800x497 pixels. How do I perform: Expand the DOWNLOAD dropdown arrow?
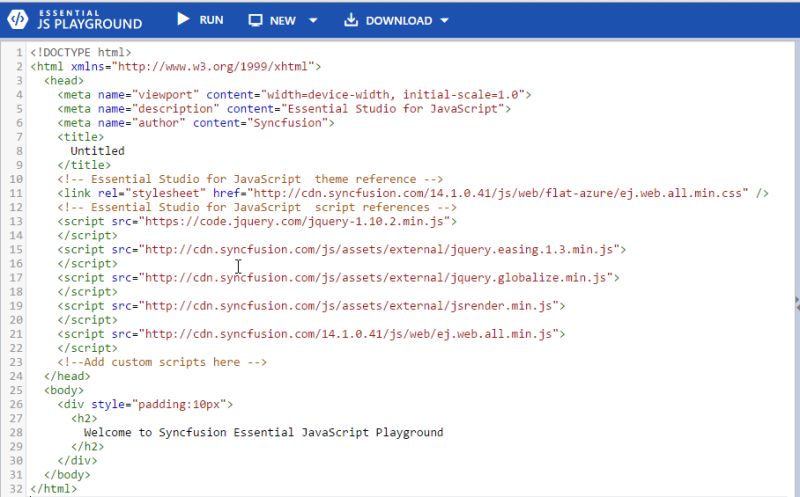444,20
